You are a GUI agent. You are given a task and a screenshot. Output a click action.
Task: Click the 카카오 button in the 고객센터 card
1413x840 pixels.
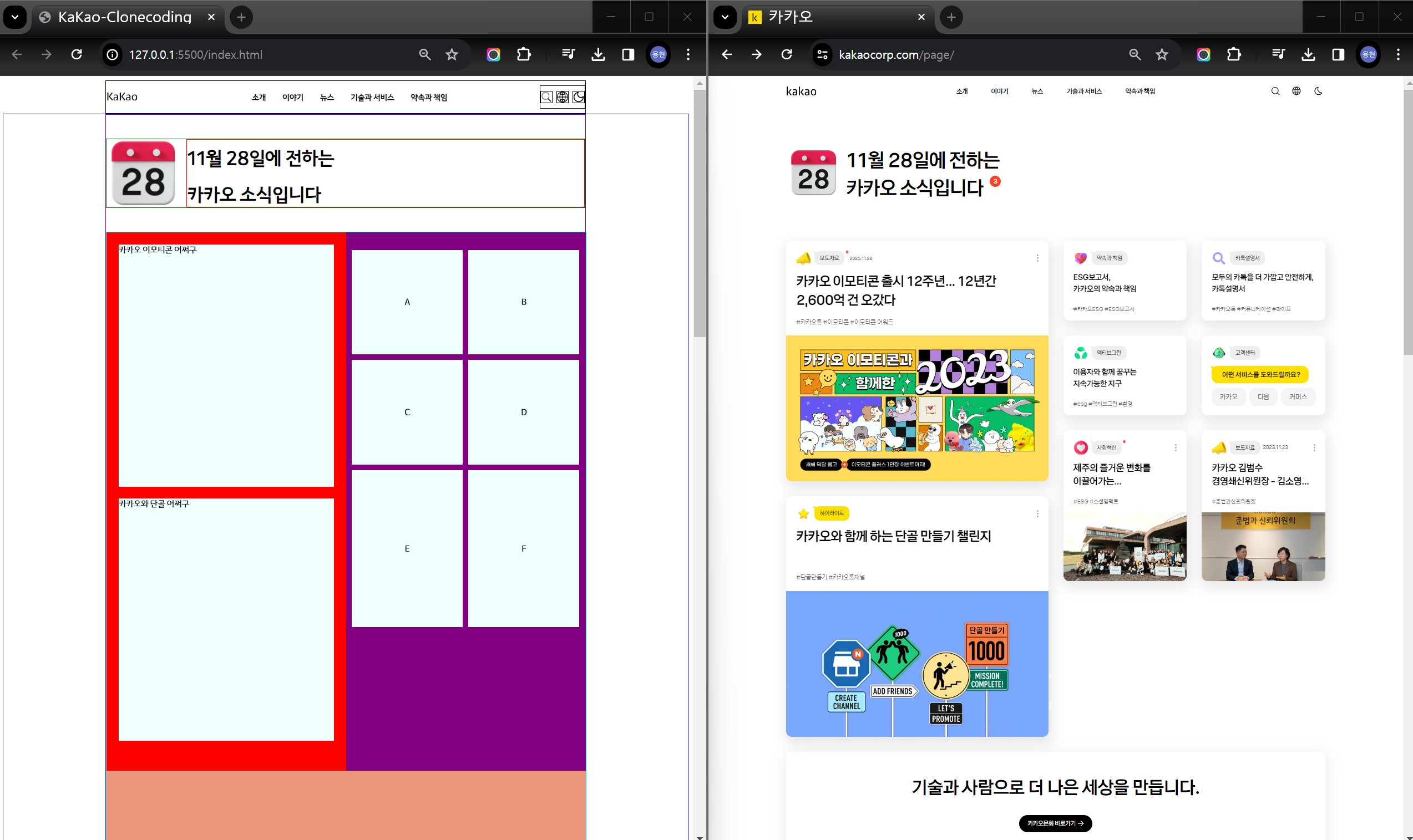click(1228, 397)
